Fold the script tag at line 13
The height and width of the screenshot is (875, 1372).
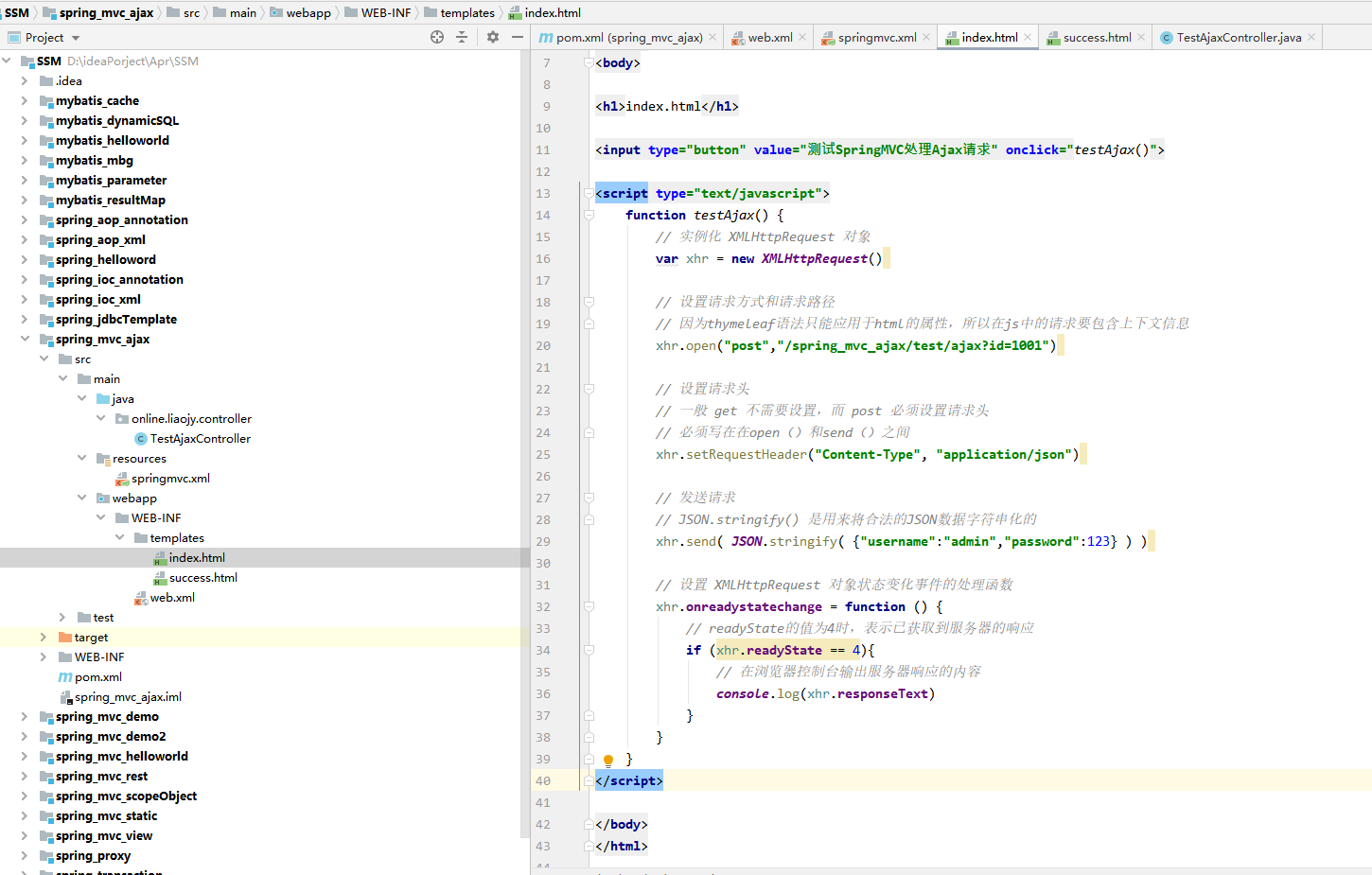click(589, 193)
